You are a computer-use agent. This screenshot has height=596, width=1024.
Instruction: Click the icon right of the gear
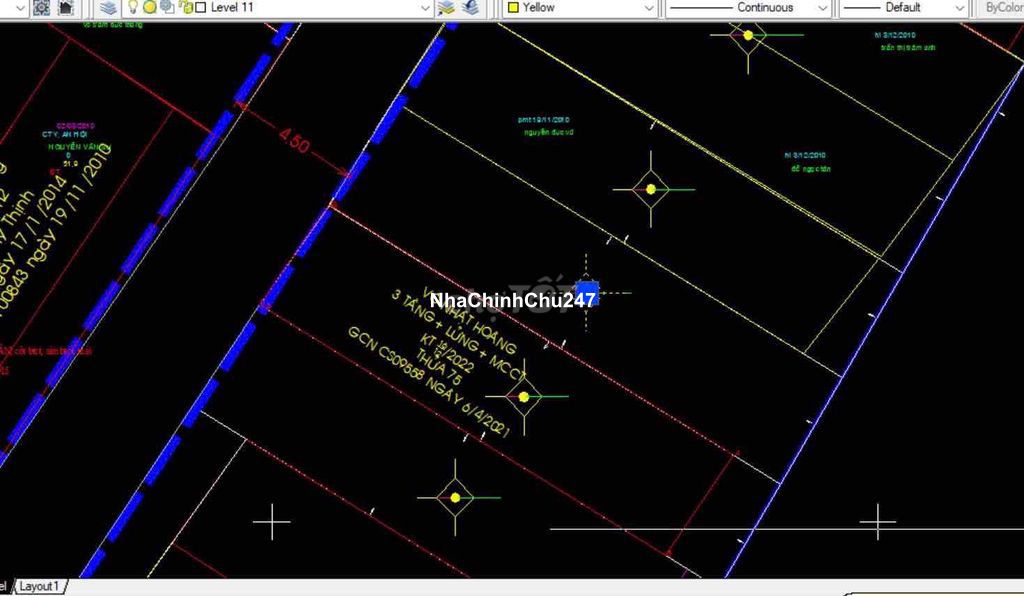65,7
